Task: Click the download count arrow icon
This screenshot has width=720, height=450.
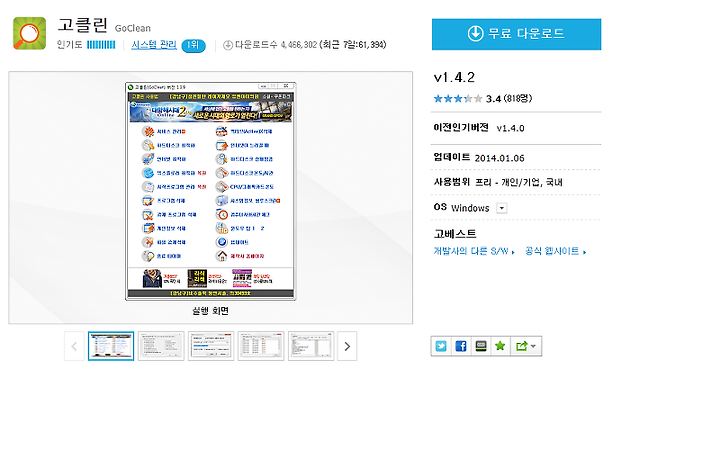Action: (228, 45)
